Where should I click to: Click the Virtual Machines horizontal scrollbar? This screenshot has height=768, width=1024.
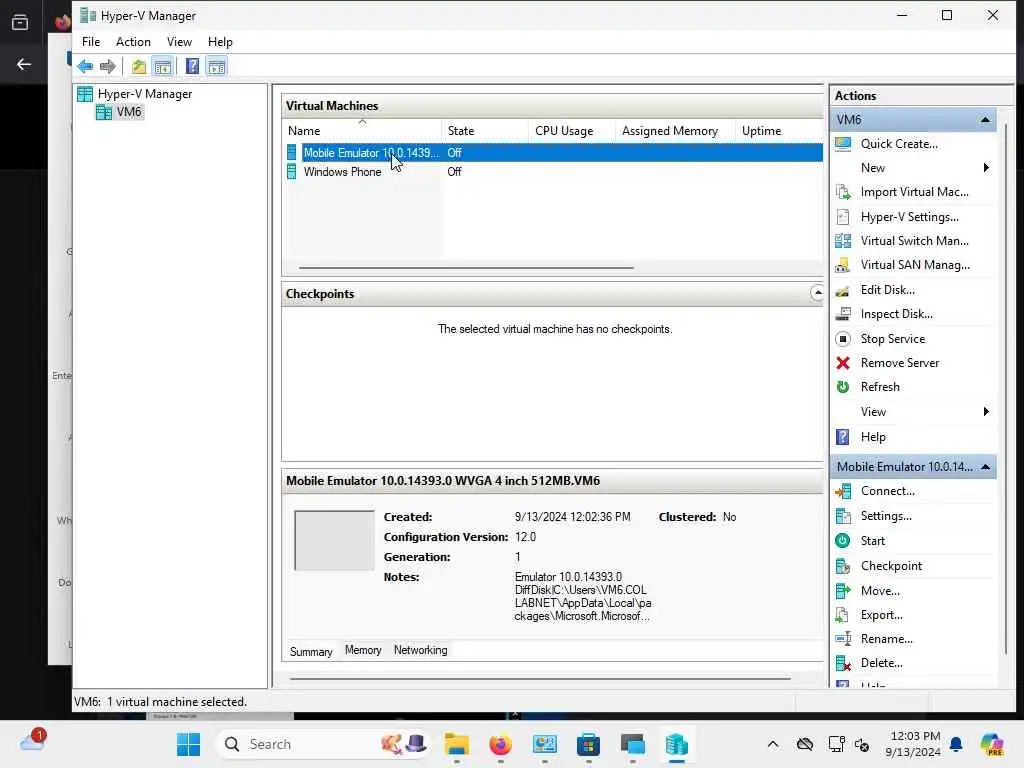pos(466,268)
